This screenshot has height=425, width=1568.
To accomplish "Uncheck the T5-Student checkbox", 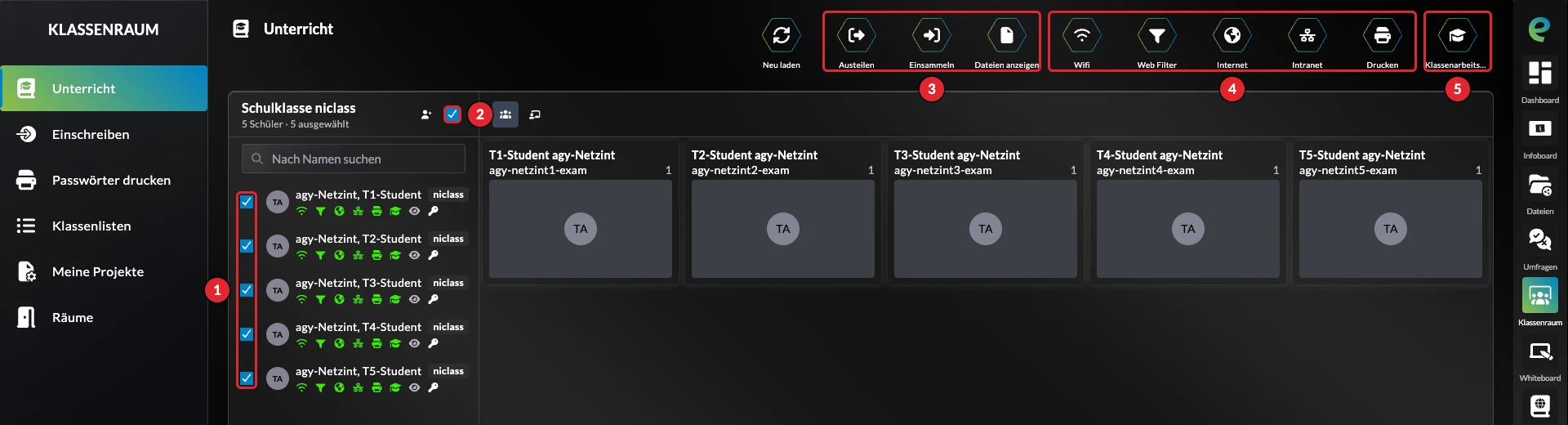I will (x=247, y=378).
